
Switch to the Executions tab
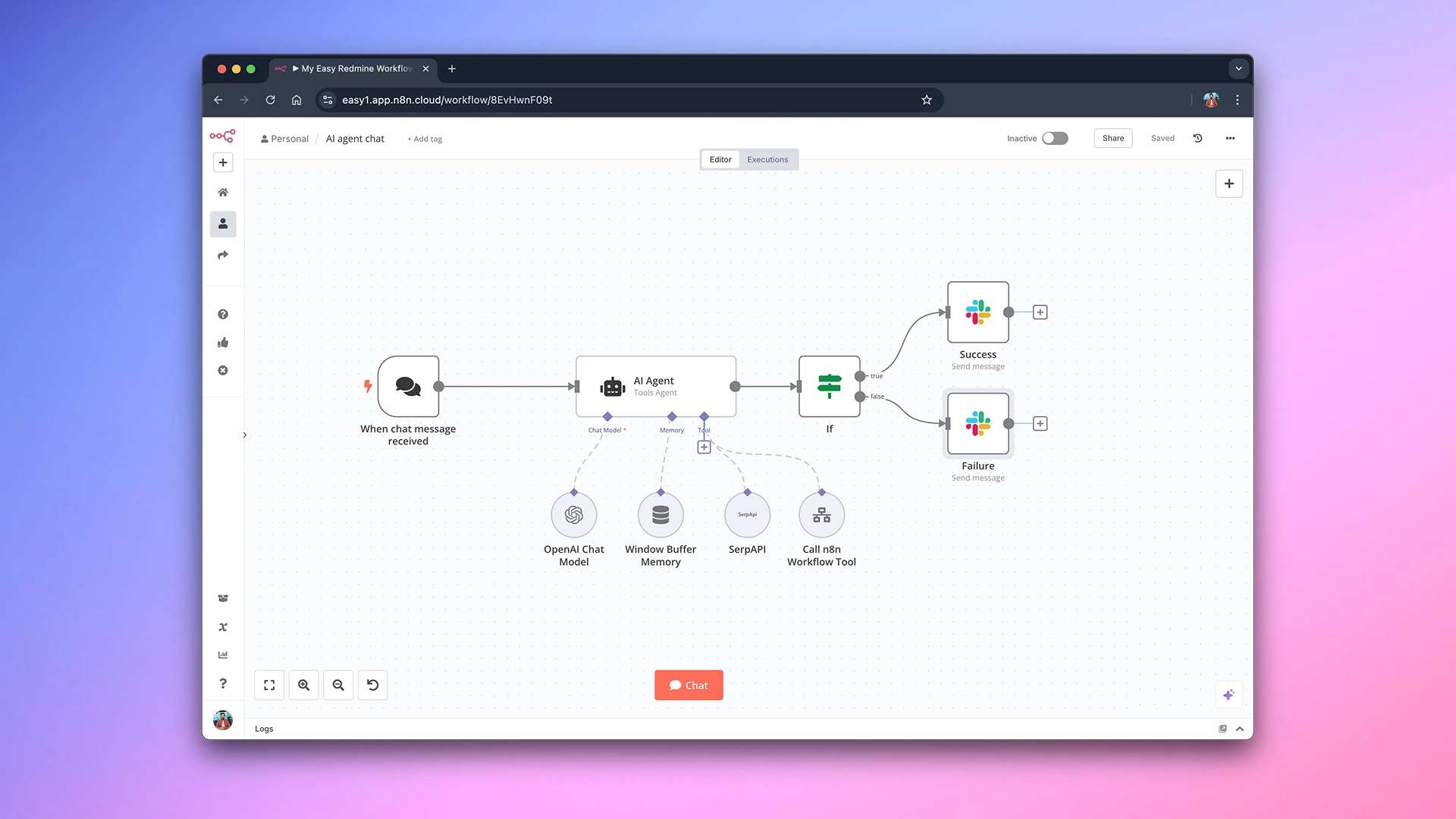[x=767, y=159]
